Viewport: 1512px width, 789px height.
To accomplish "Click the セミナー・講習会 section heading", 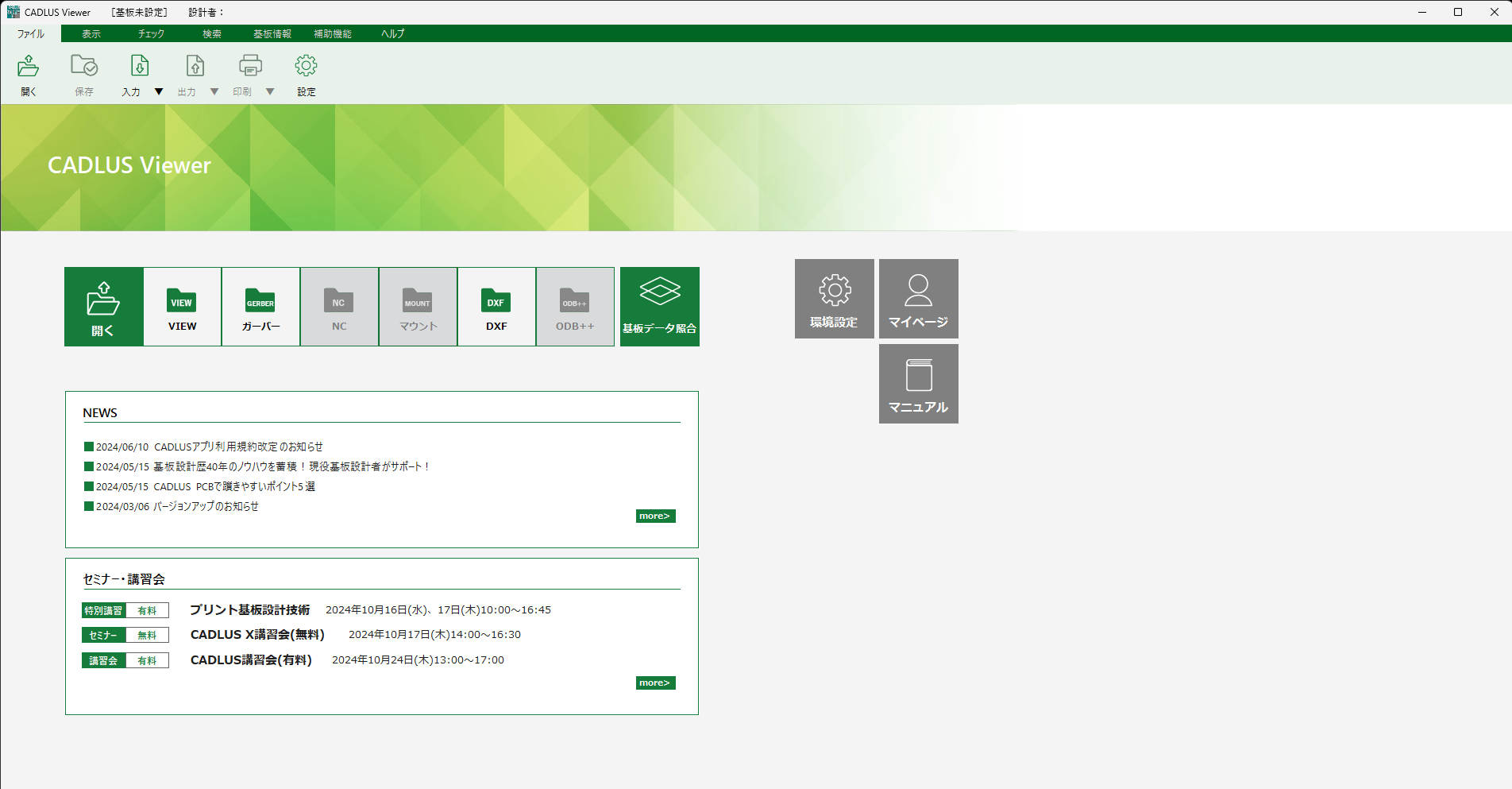I will coord(124,579).
